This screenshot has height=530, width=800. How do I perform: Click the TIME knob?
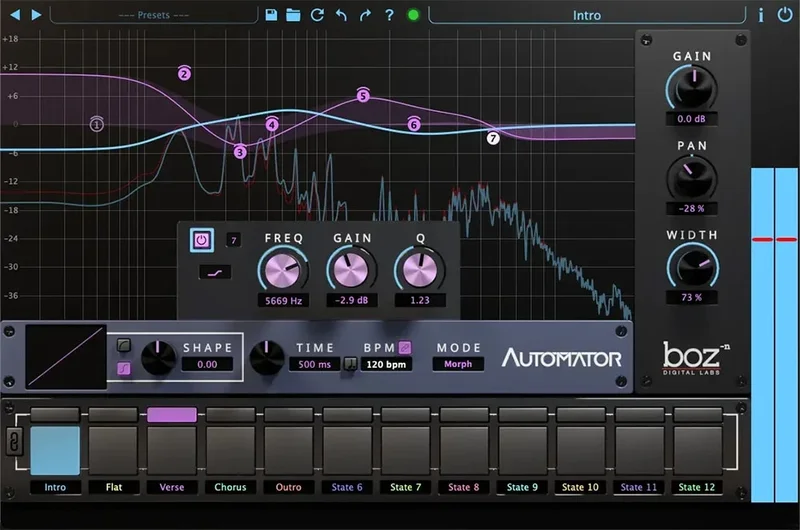click(266, 357)
